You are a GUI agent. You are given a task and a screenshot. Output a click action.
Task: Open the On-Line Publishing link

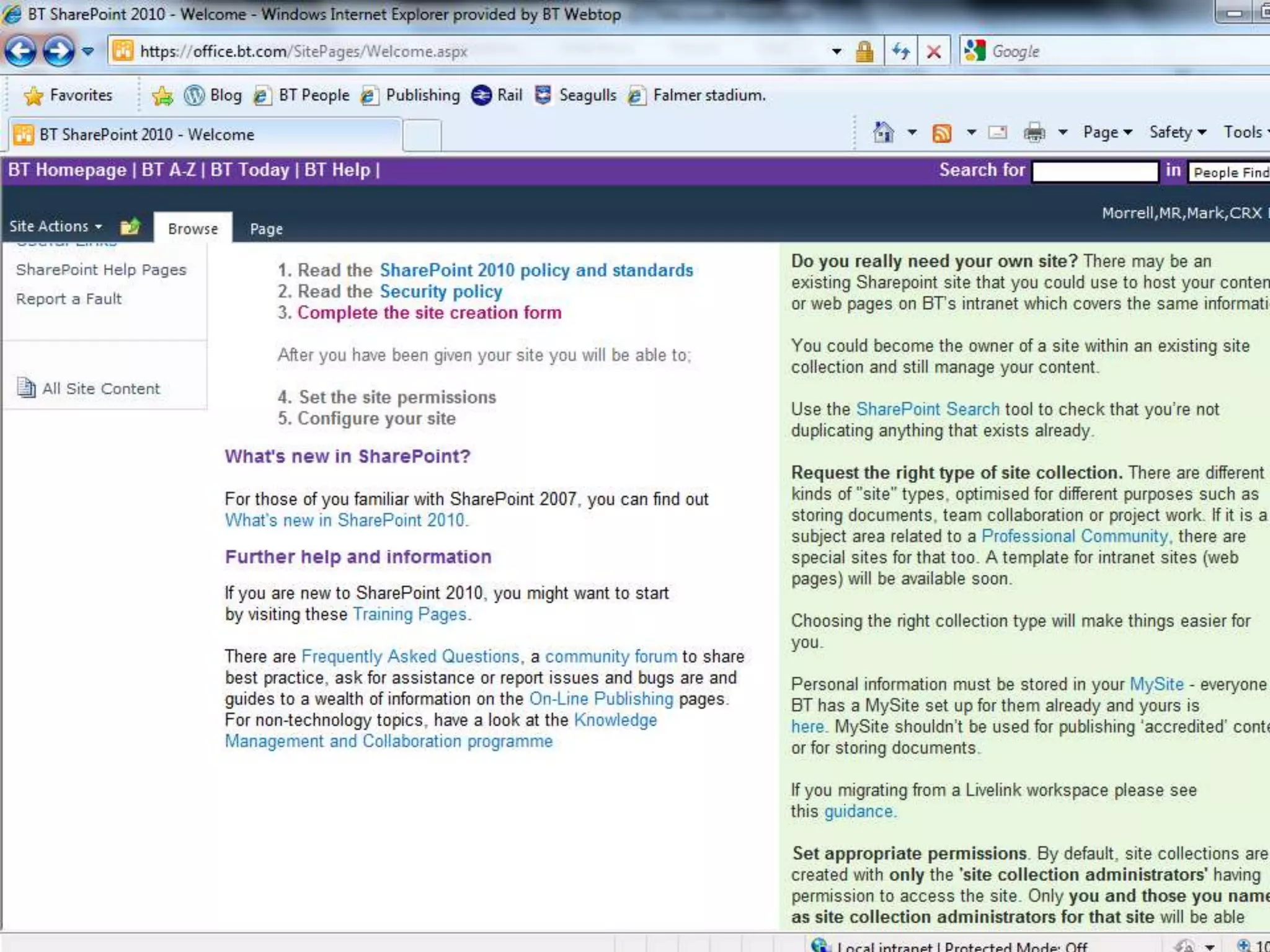601,699
